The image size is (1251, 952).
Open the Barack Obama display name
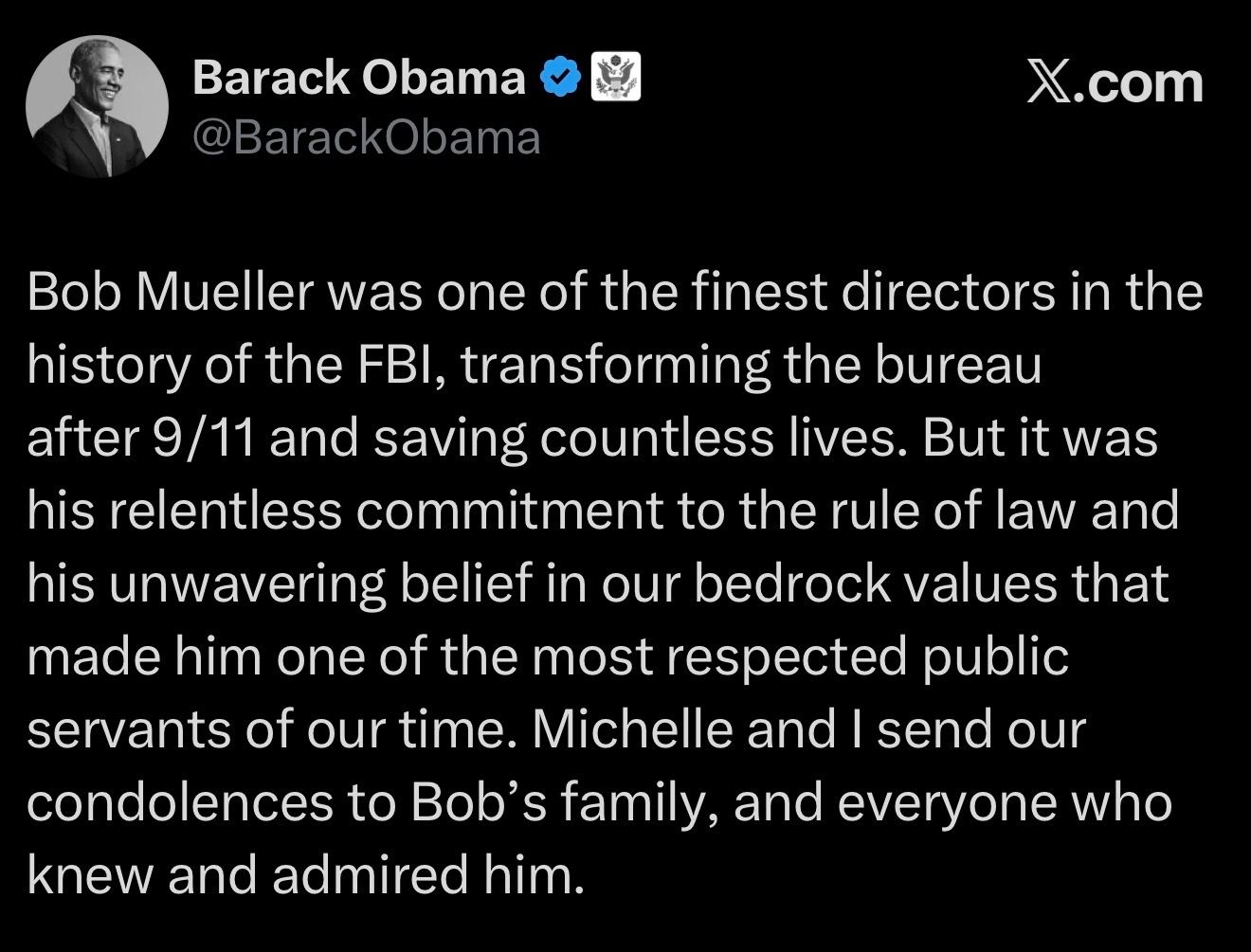(358, 78)
